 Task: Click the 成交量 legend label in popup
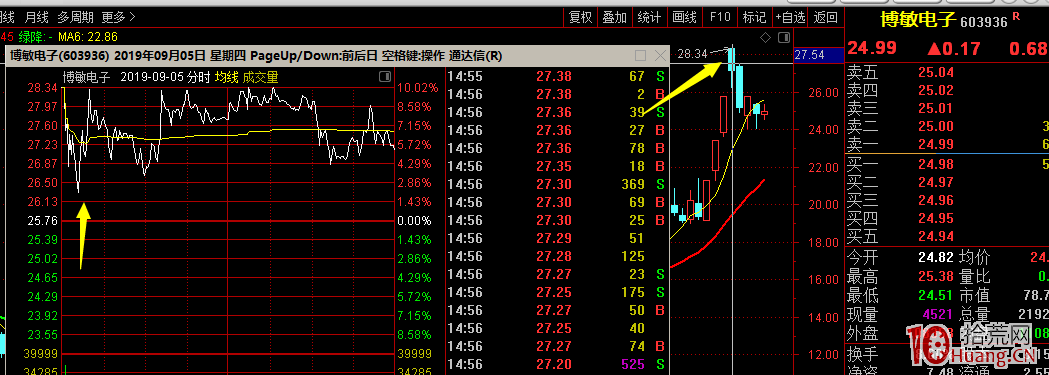pos(260,78)
